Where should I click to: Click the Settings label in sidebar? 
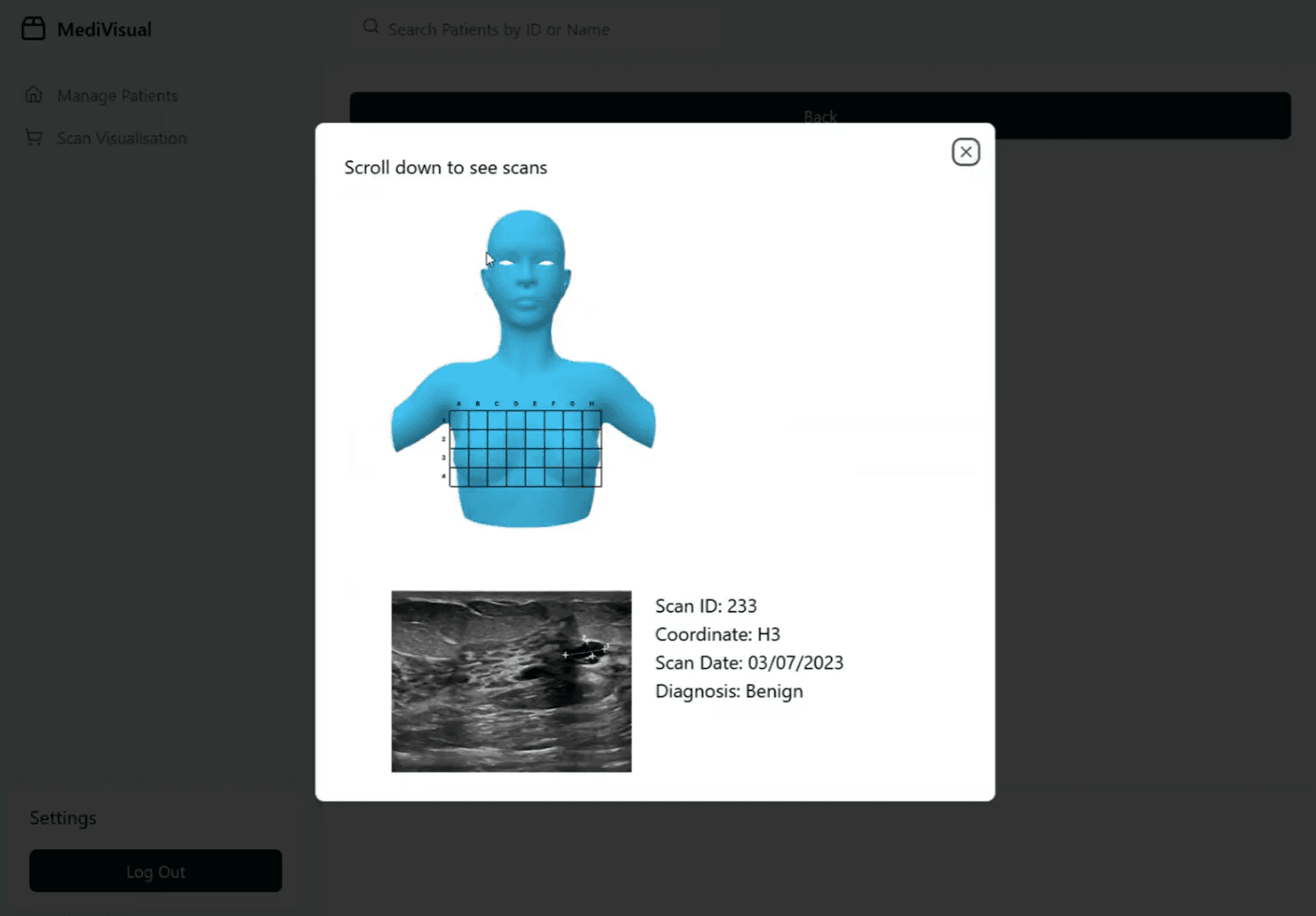coord(63,818)
